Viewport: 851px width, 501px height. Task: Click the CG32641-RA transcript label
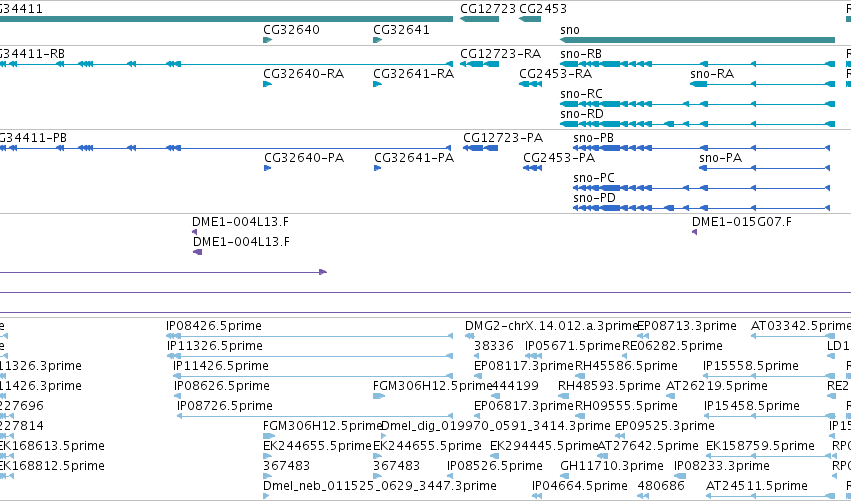(414, 74)
